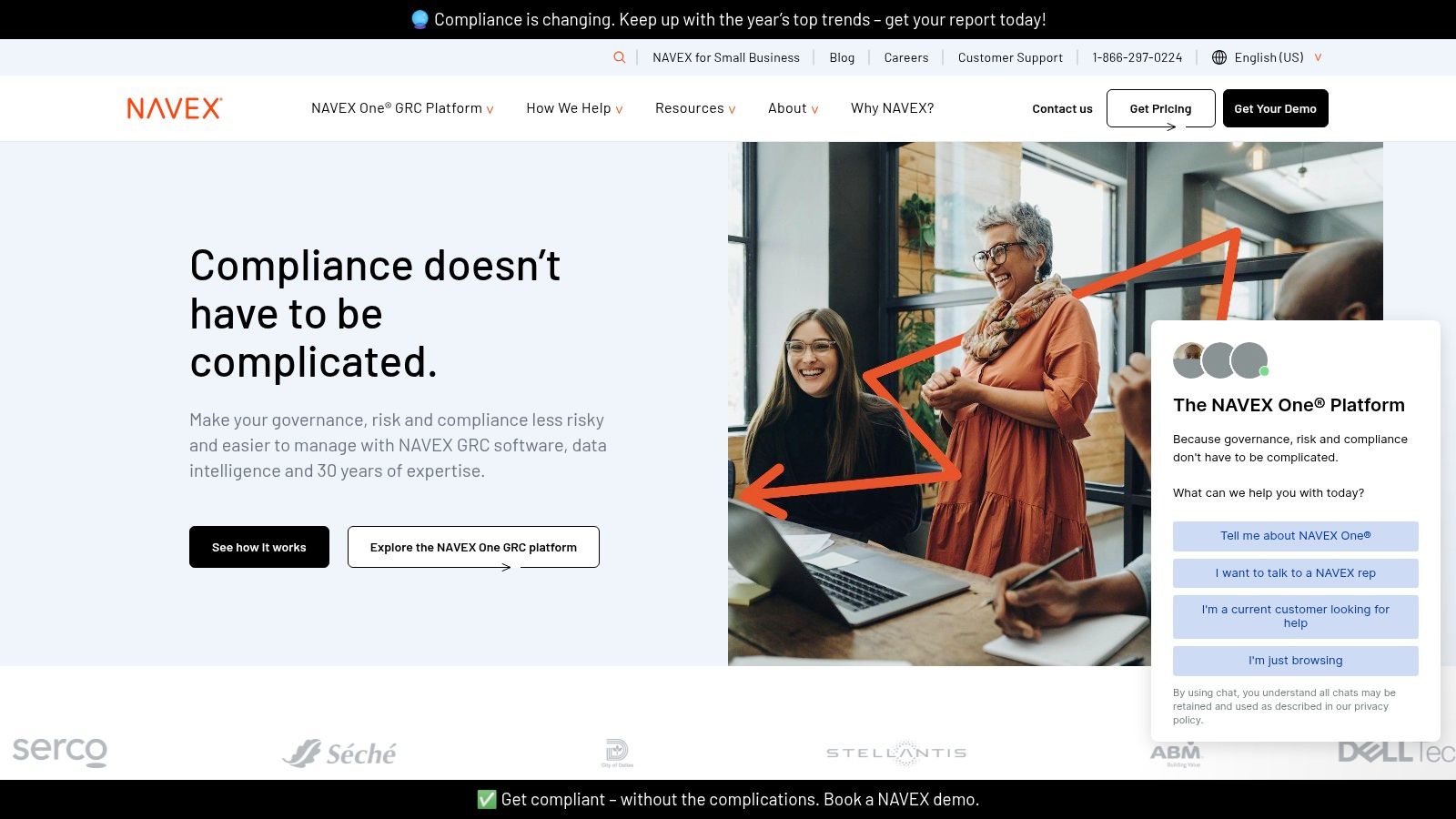Click the orange search magnifier icon
The width and height of the screenshot is (1456, 819).
[x=620, y=57]
